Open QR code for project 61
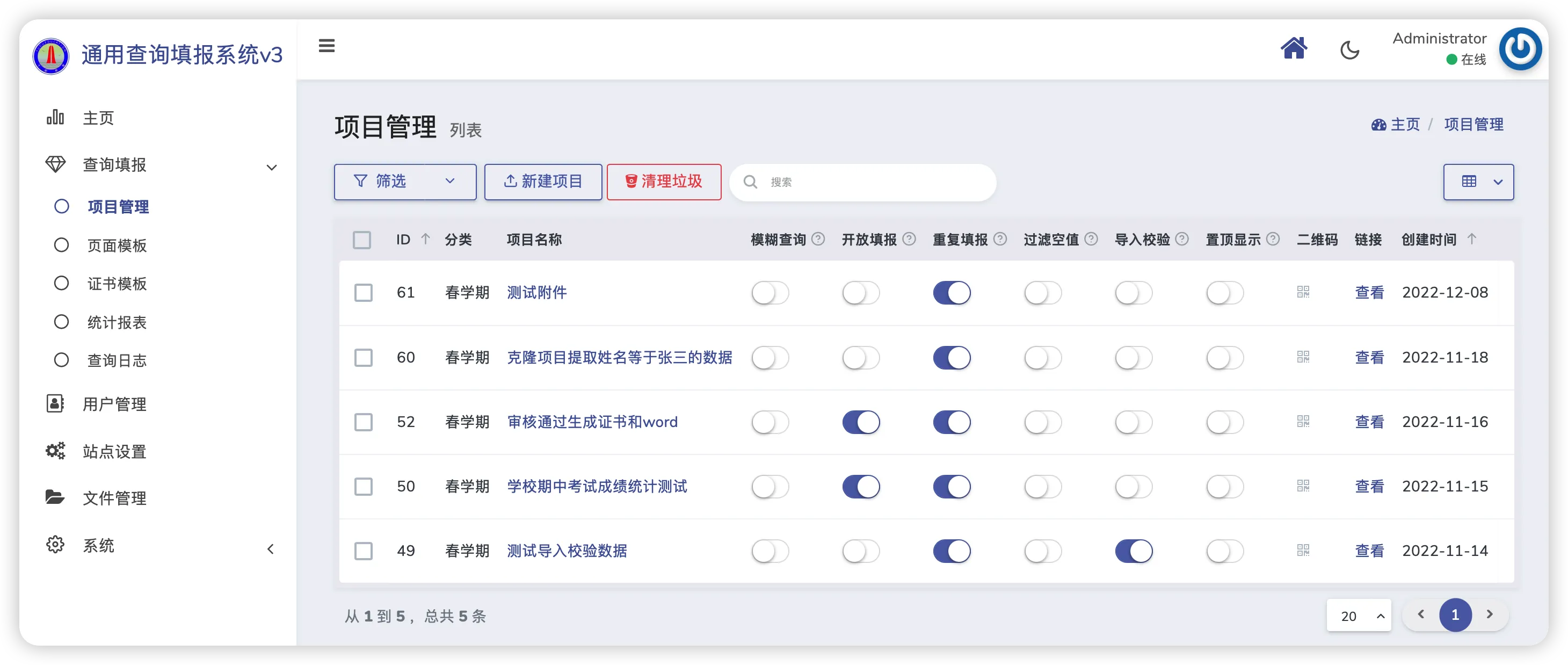 pos(1303,292)
